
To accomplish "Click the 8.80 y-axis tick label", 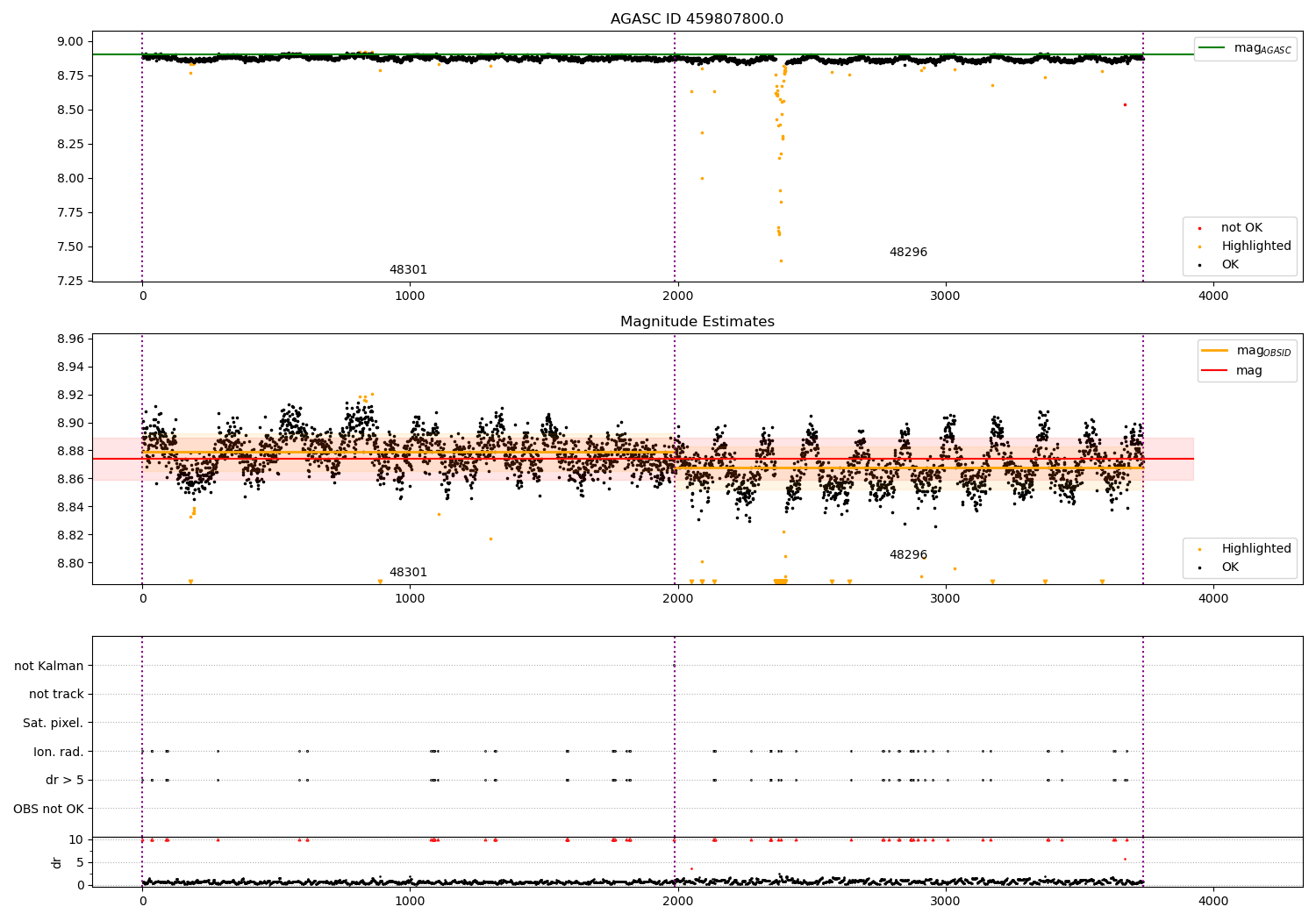I will click(70, 563).
